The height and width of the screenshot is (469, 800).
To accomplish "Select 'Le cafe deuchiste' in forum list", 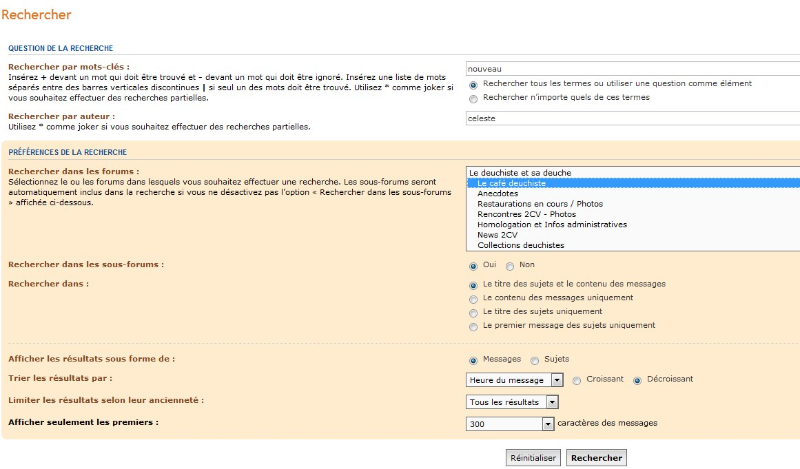I will 511,183.
